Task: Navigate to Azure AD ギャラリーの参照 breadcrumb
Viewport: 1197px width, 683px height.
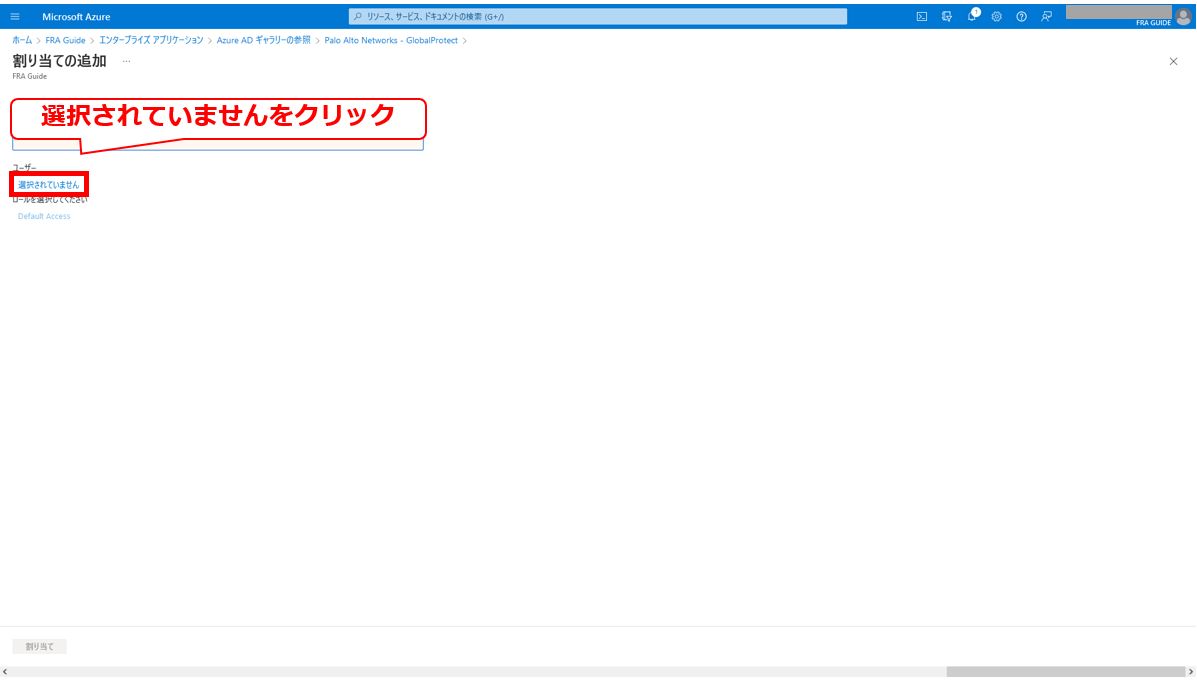Action: pos(263,40)
